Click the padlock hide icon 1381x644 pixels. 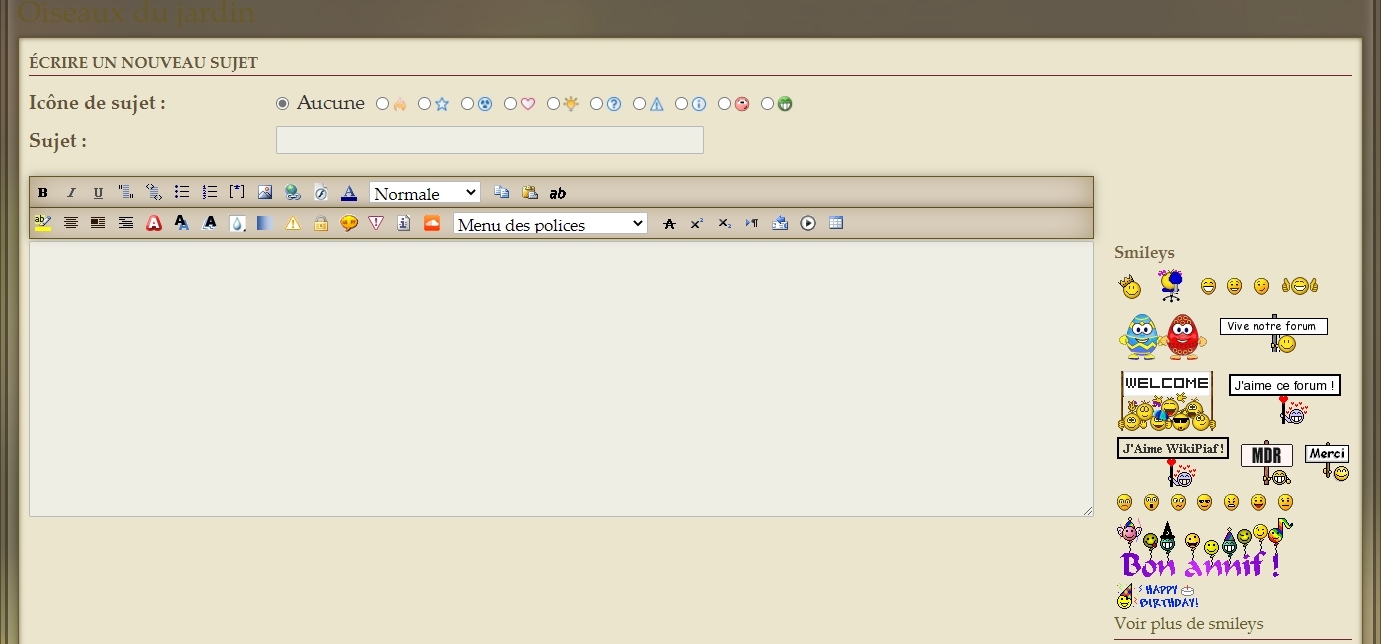(x=321, y=223)
